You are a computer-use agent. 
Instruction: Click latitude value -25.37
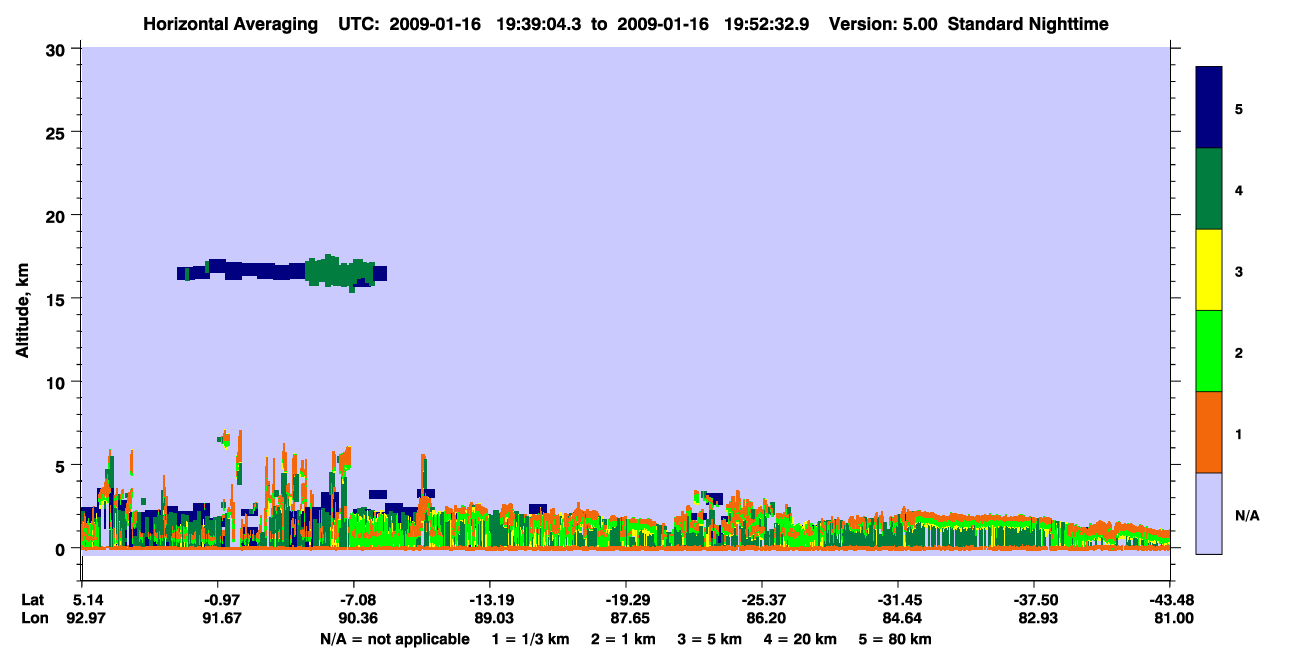[761, 599]
